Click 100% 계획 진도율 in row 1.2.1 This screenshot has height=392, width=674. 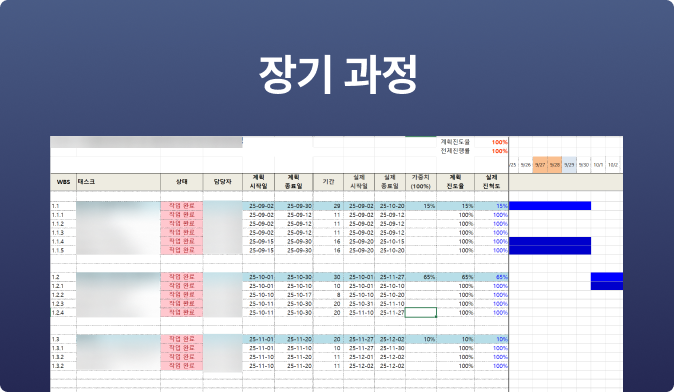(x=455, y=286)
